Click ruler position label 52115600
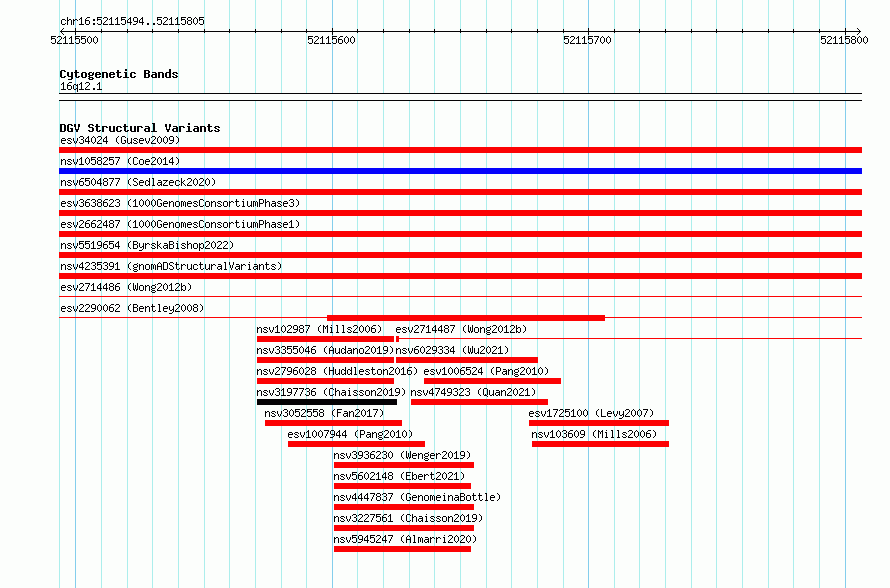 [331, 40]
